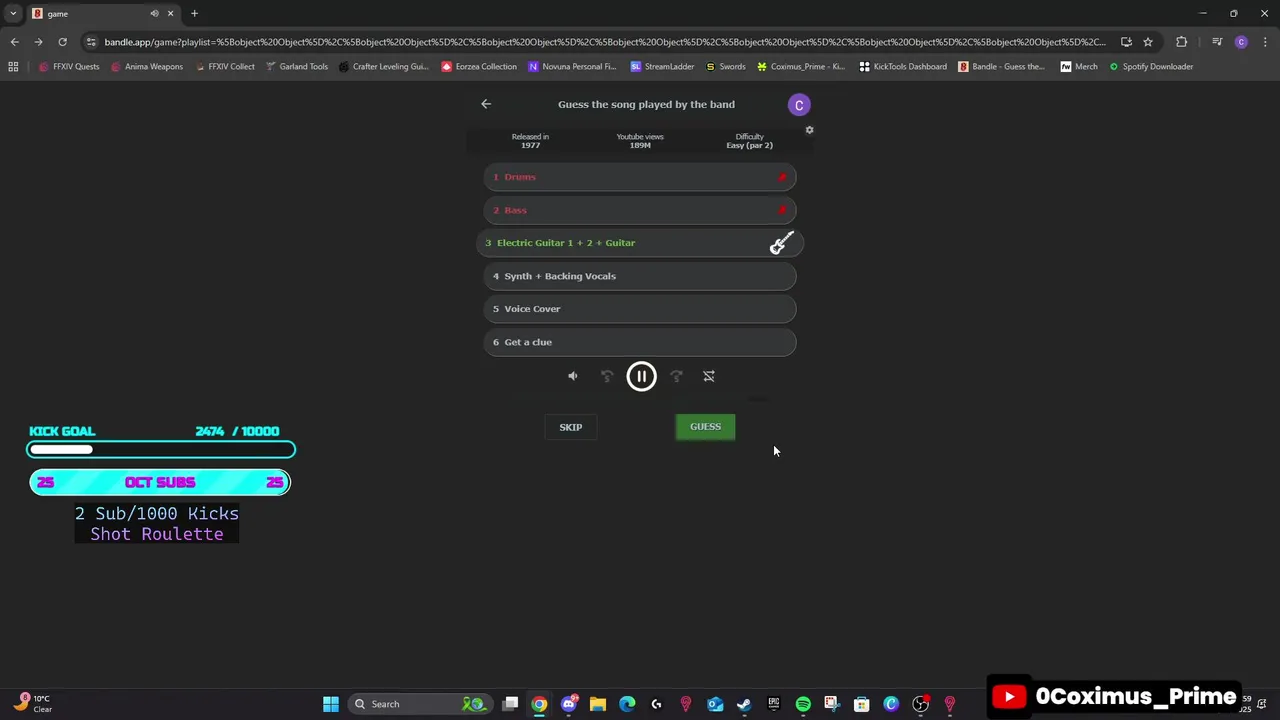Screen dimensions: 1280x720
Task: Open the StreamLadder bookmark
Action: pyautogui.click(x=662, y=67)
